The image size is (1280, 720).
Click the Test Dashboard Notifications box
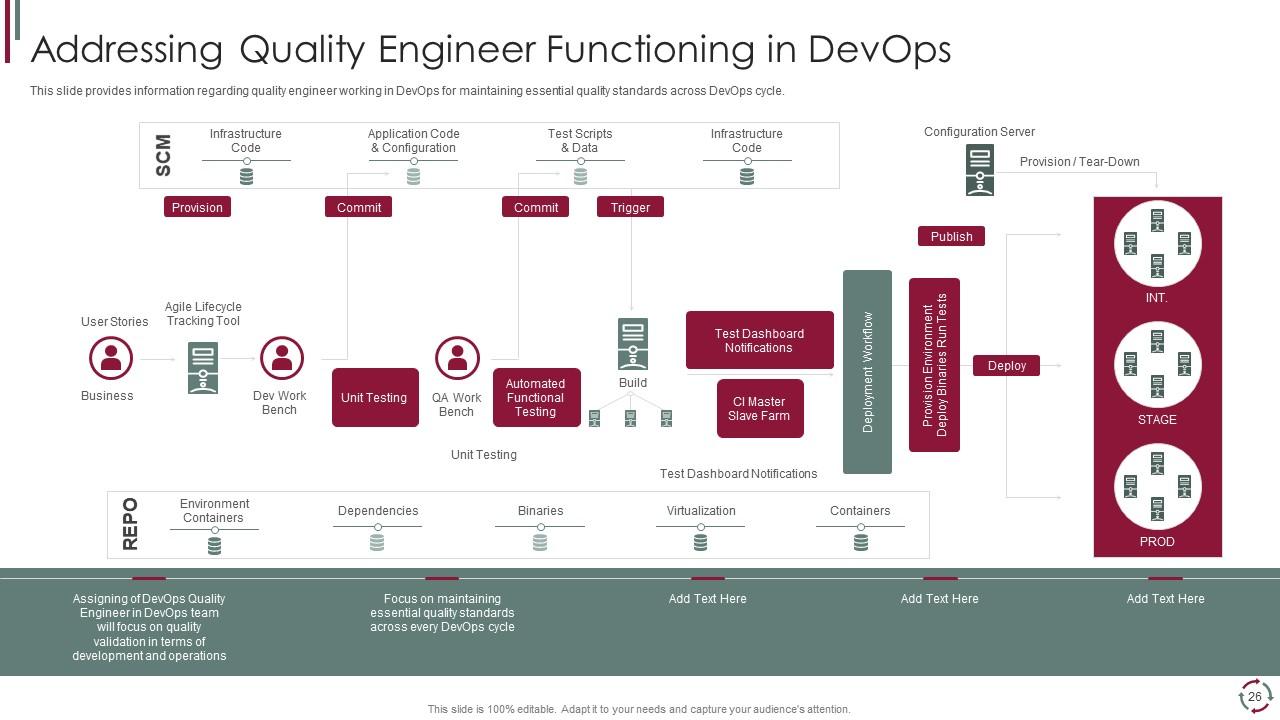click(x=760, y=340)
